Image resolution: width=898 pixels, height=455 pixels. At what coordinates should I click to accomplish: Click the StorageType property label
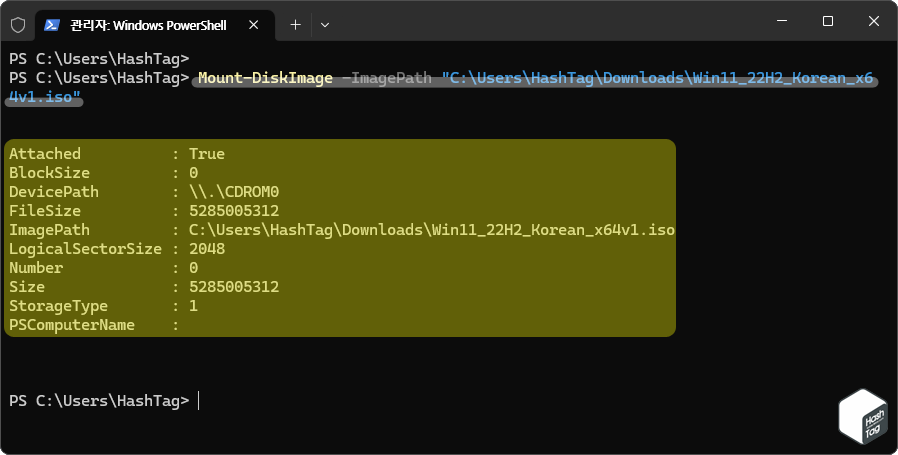tap(58, 305)
